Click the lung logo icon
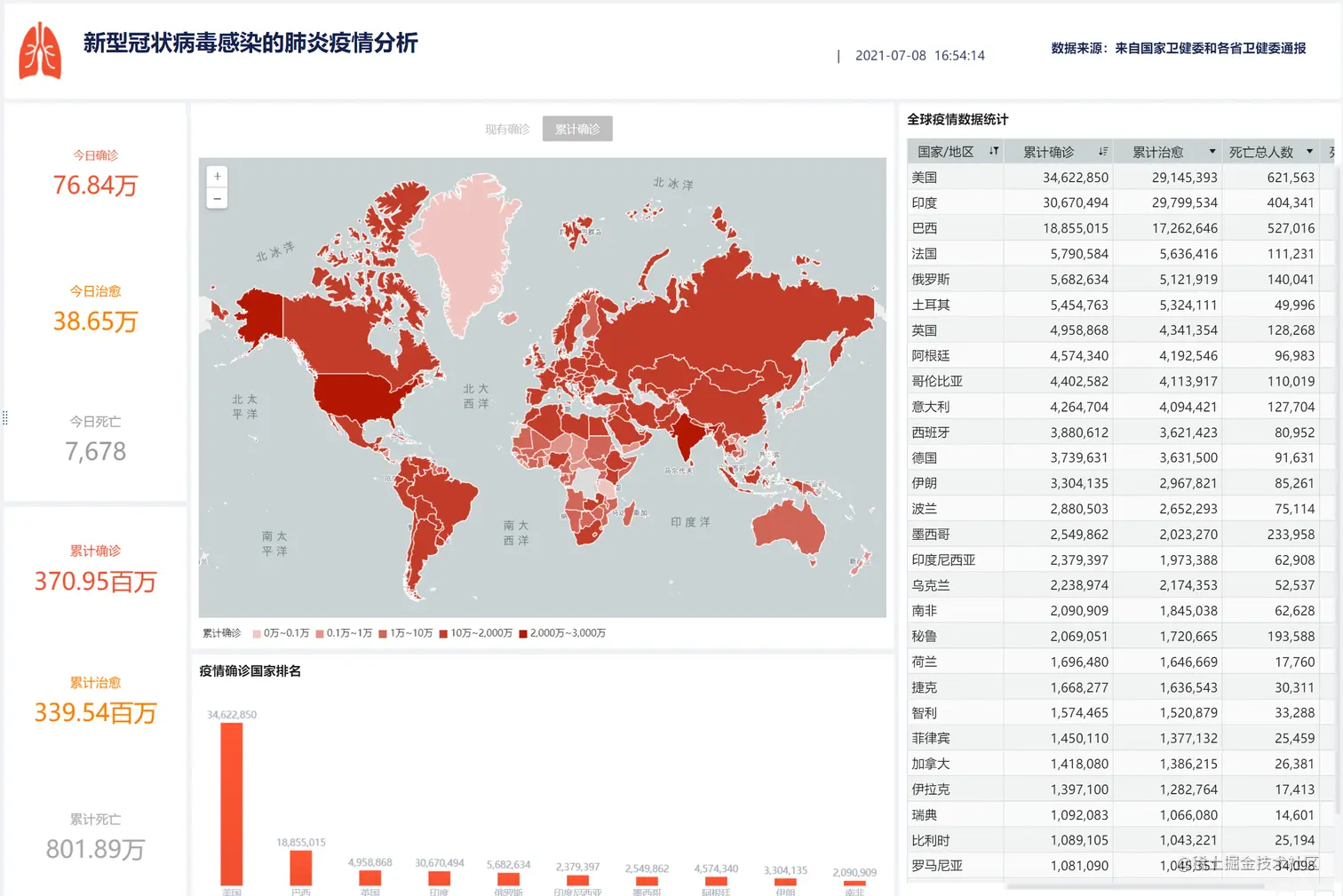The image size is (1343, 896). pos(39,51)
